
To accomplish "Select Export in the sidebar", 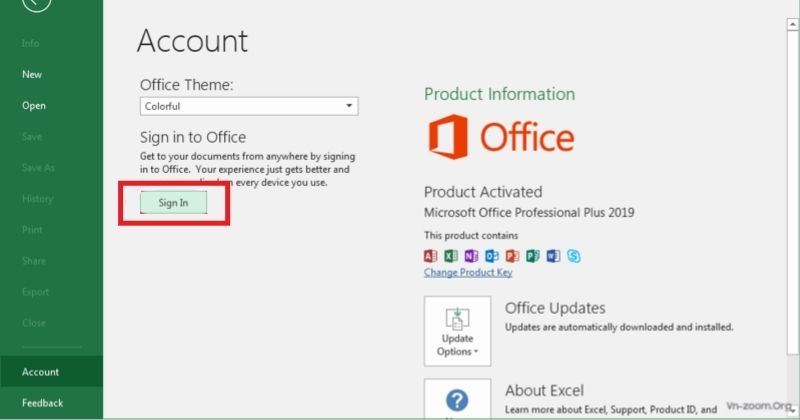I will click(35, 292).
